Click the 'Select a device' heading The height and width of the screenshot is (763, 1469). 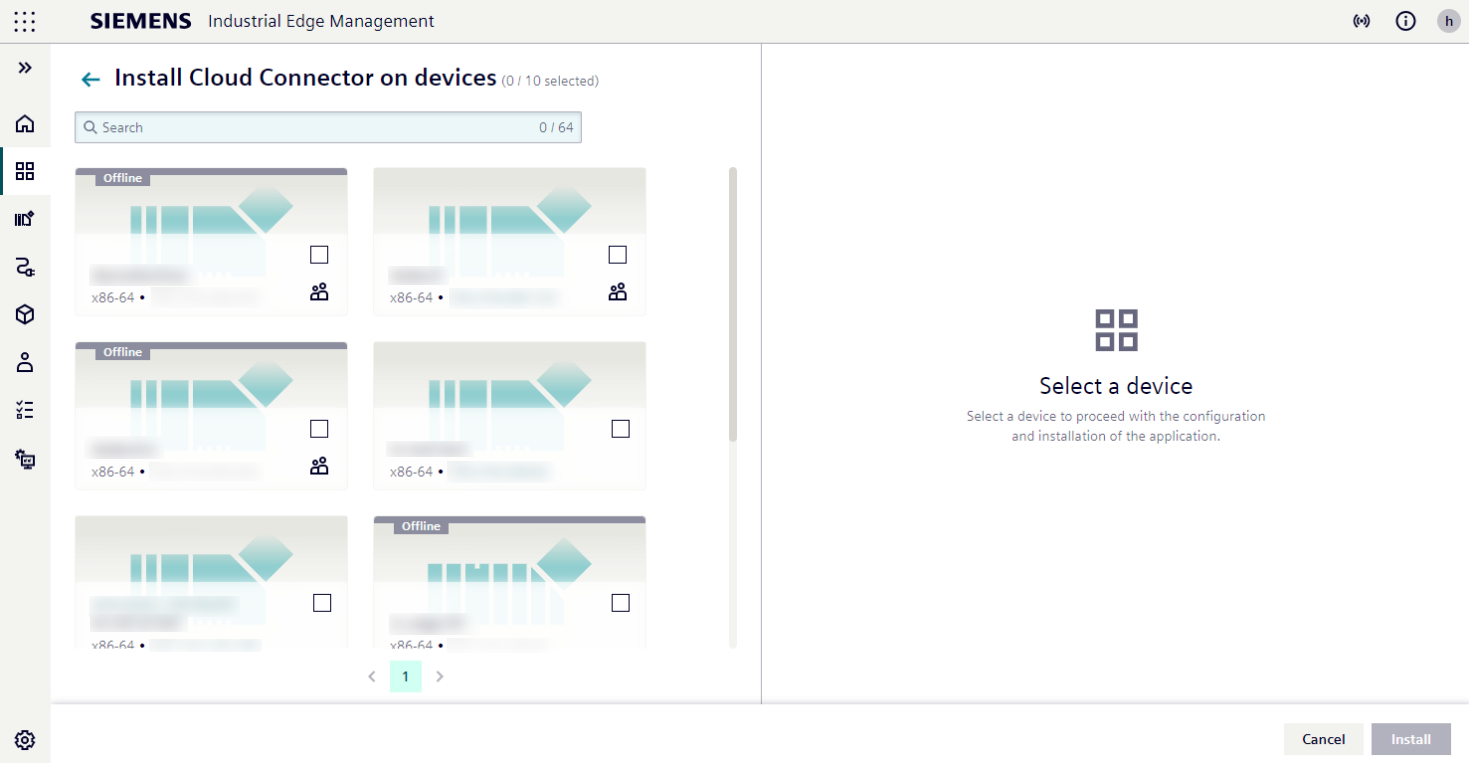1116,386
